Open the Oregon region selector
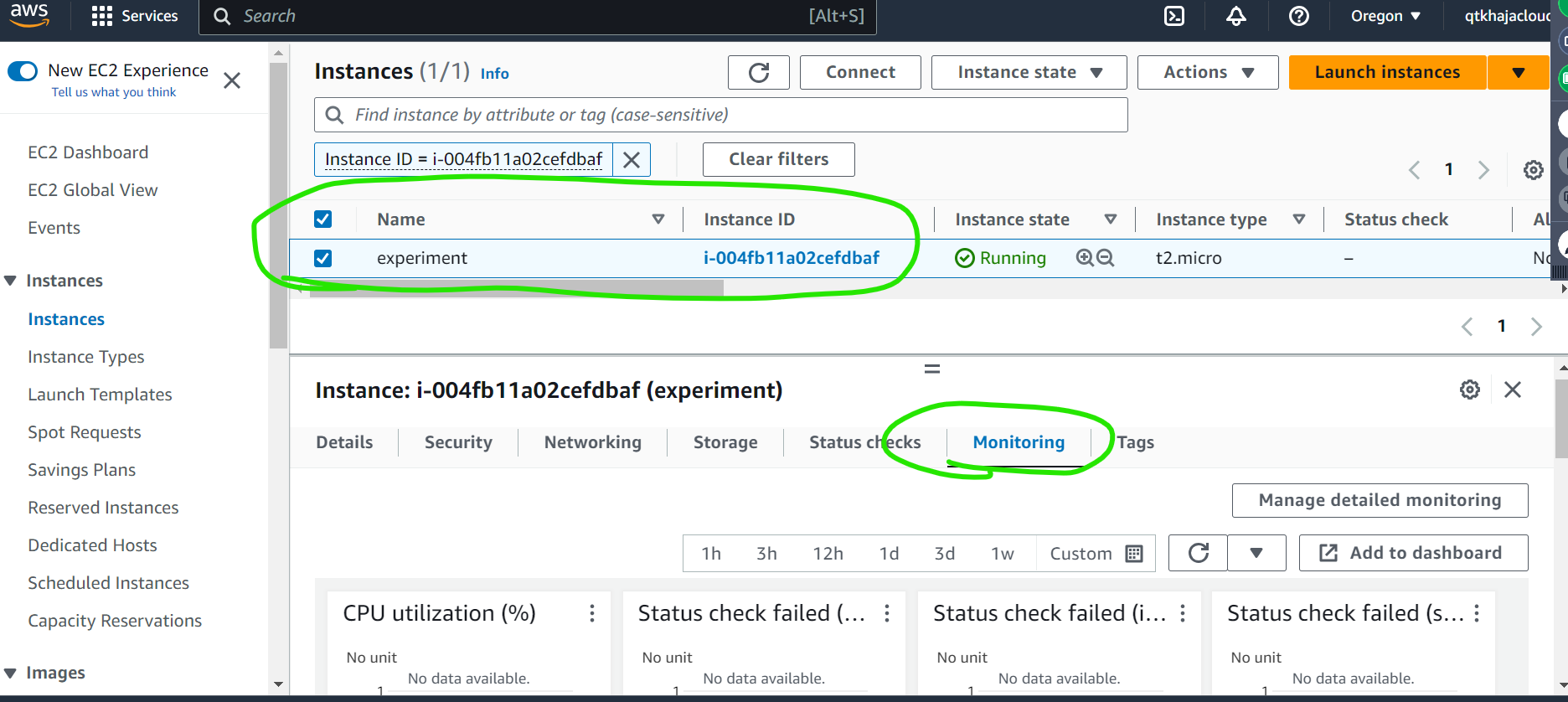Screen dimensions: 1568x702 [x=1385, y=16]
